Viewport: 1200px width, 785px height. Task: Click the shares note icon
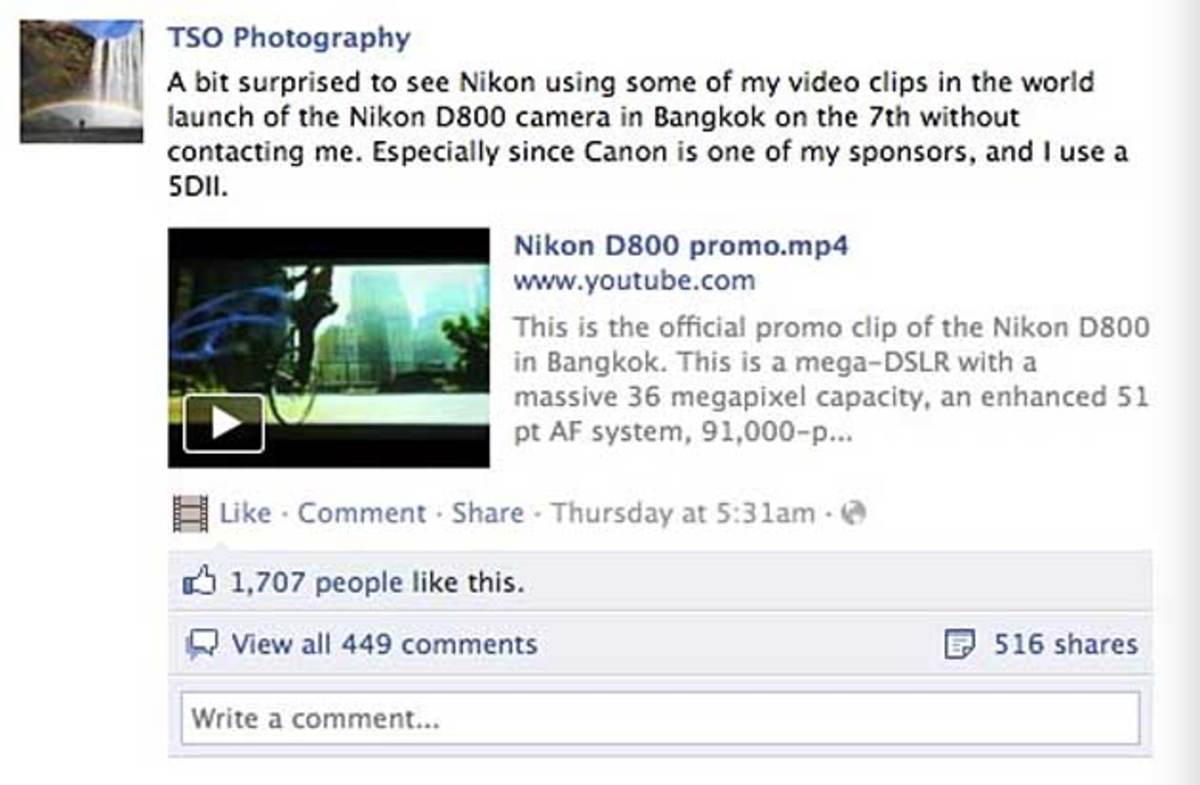(960, 644)
